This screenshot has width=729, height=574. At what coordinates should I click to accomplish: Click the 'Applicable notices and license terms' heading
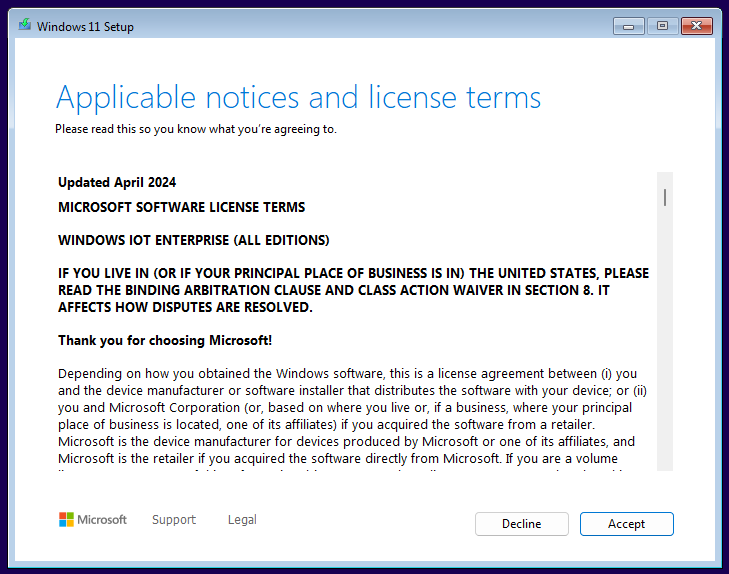click(x=298, y=98)
